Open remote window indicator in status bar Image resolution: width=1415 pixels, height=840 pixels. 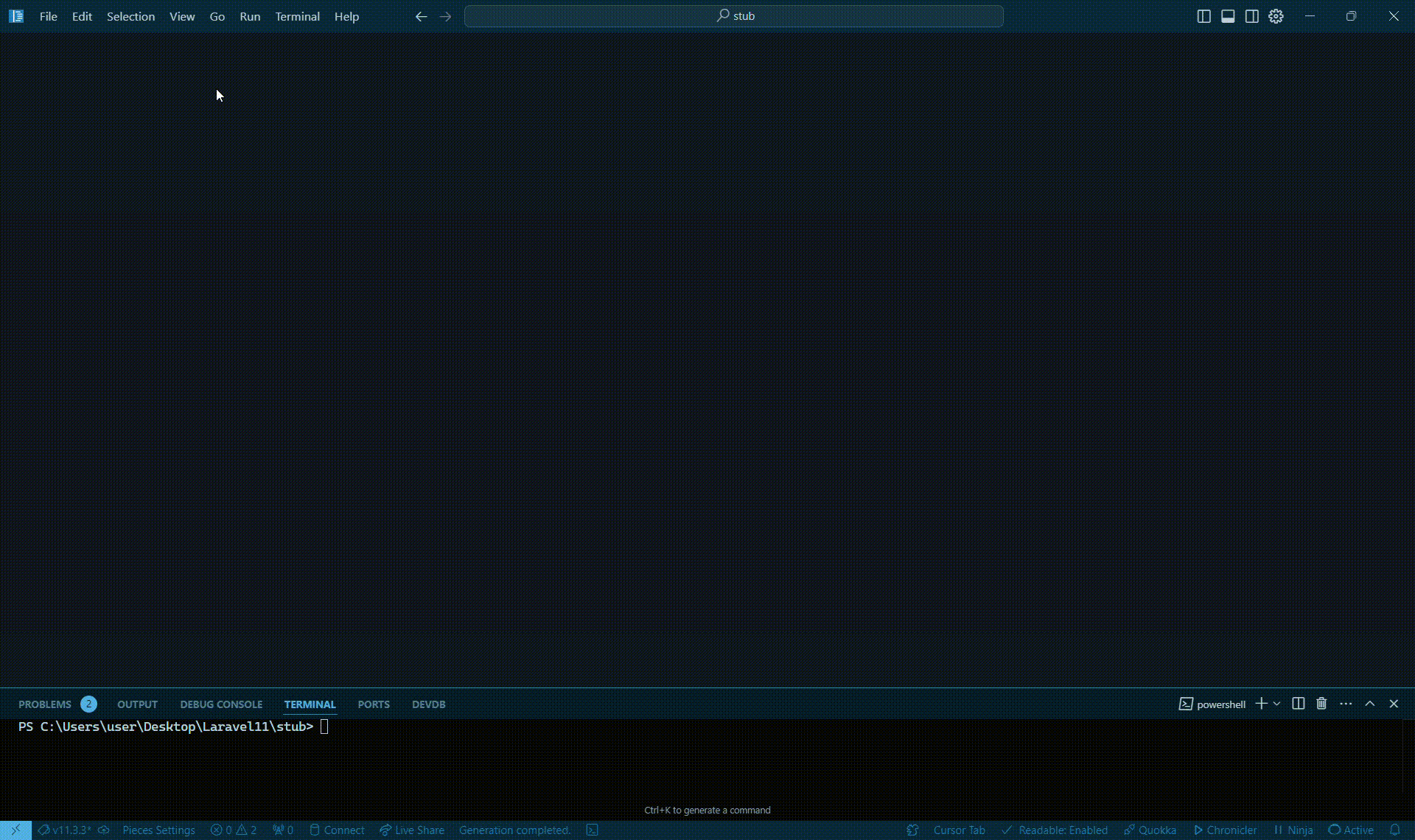pyautogui.click(x=15, y=830)
